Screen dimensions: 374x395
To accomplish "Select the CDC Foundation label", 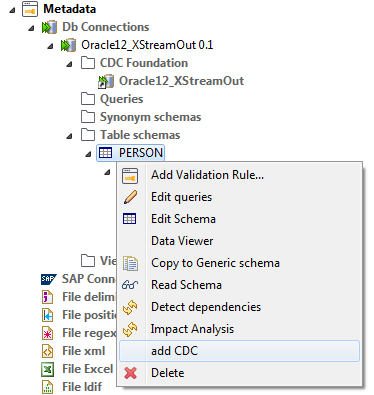I will 144,63.
